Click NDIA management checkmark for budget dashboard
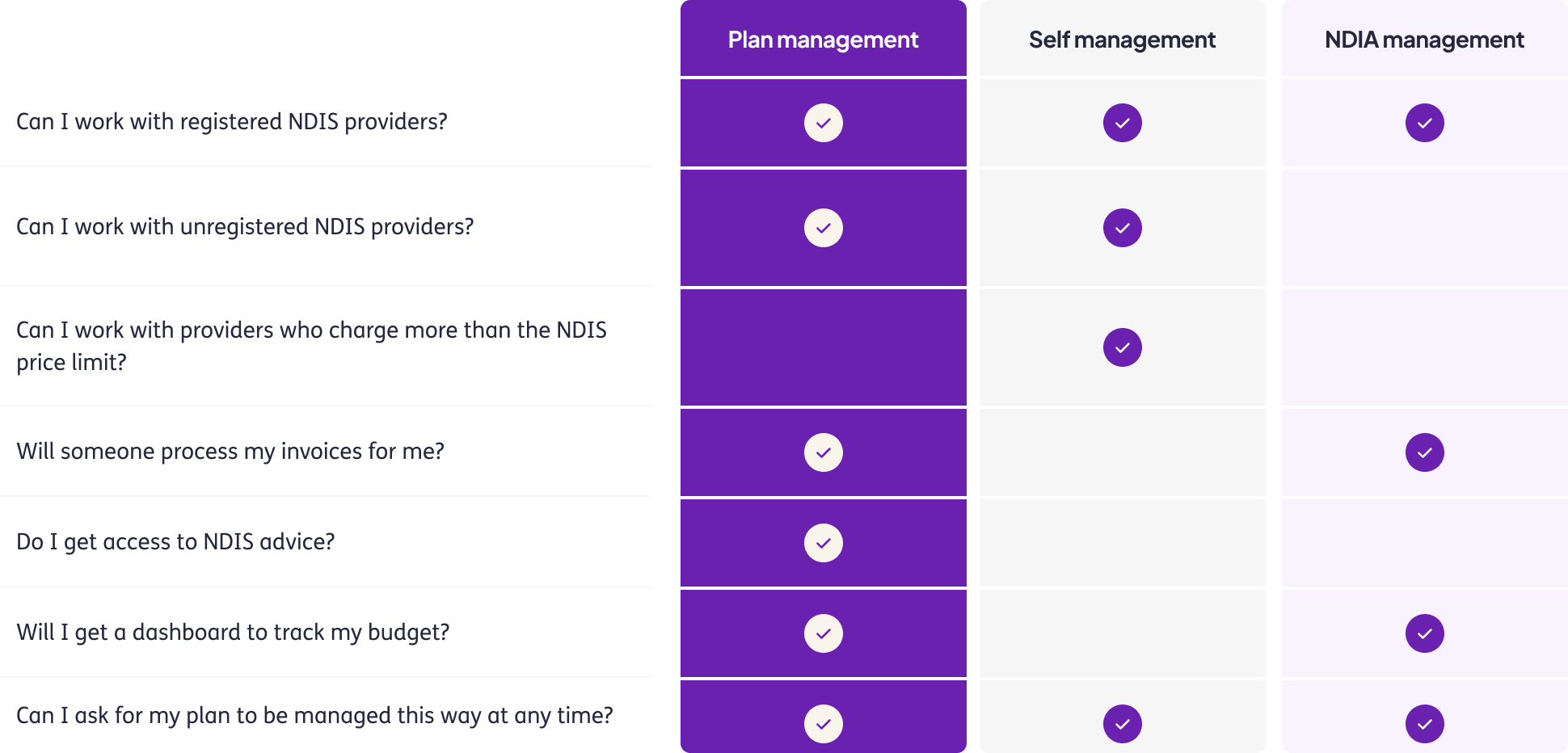This screenshot has height=753, width=1568. click(1424, 633)
